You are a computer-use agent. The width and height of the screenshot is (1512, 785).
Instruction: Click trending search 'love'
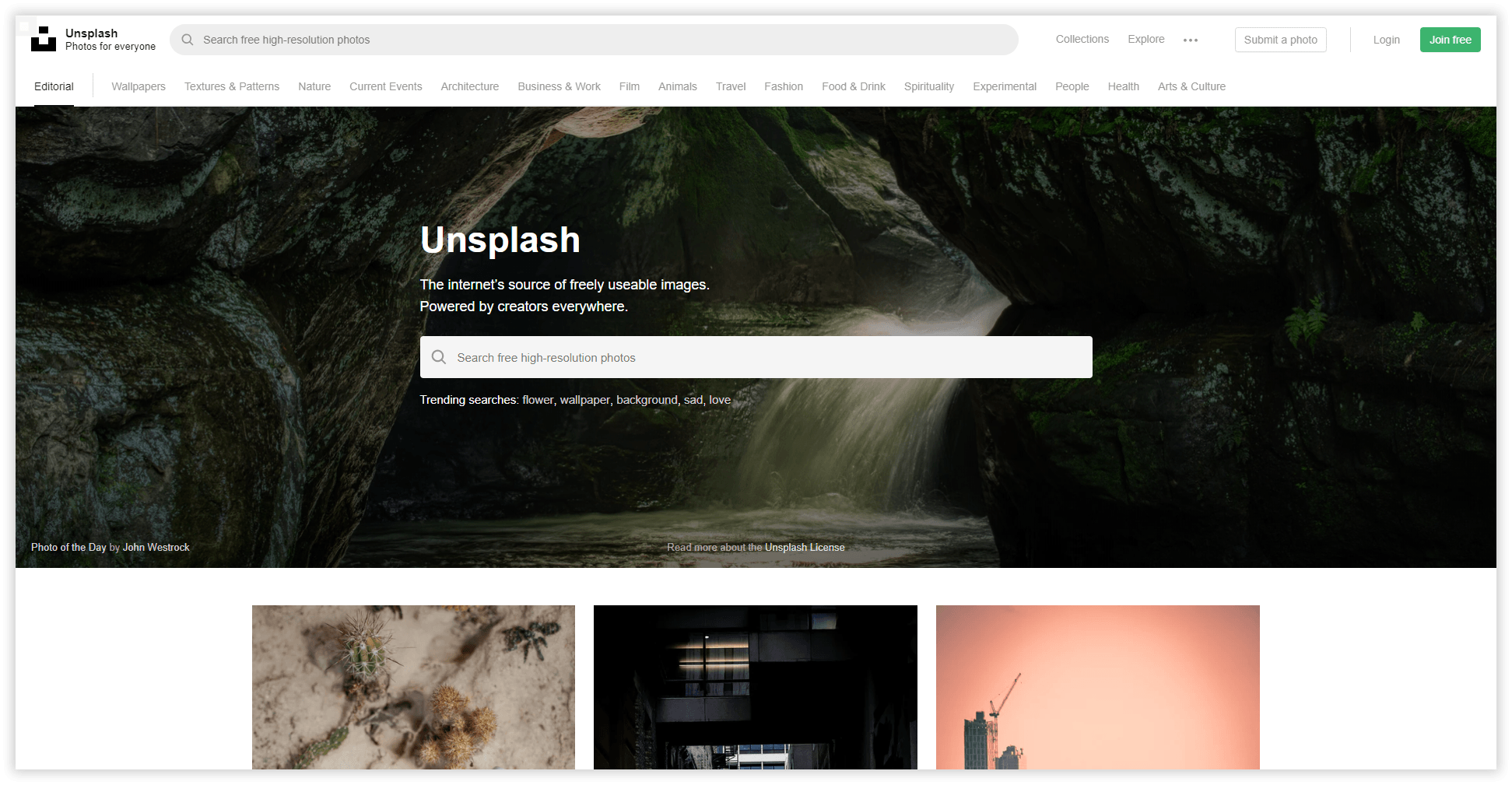pyautogui.click(x=720, y=400)
